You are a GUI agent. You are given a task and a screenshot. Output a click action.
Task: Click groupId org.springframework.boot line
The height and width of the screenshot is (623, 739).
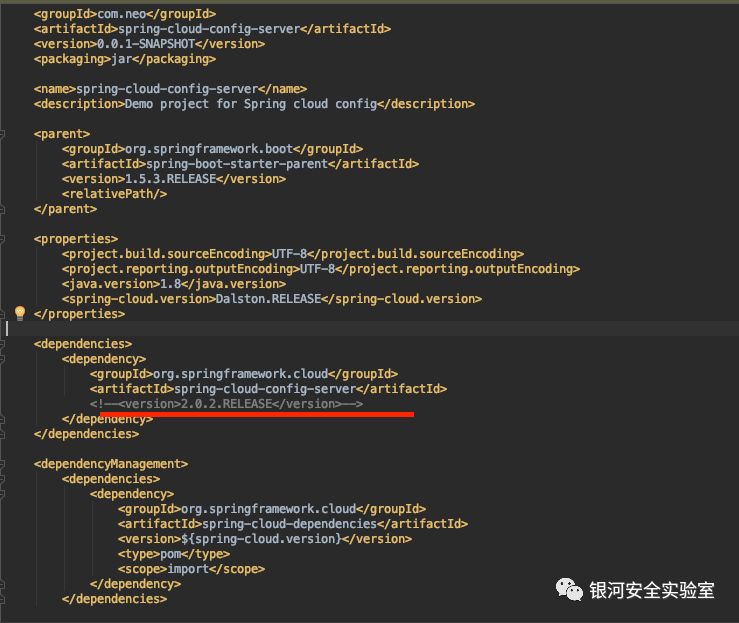212,149
